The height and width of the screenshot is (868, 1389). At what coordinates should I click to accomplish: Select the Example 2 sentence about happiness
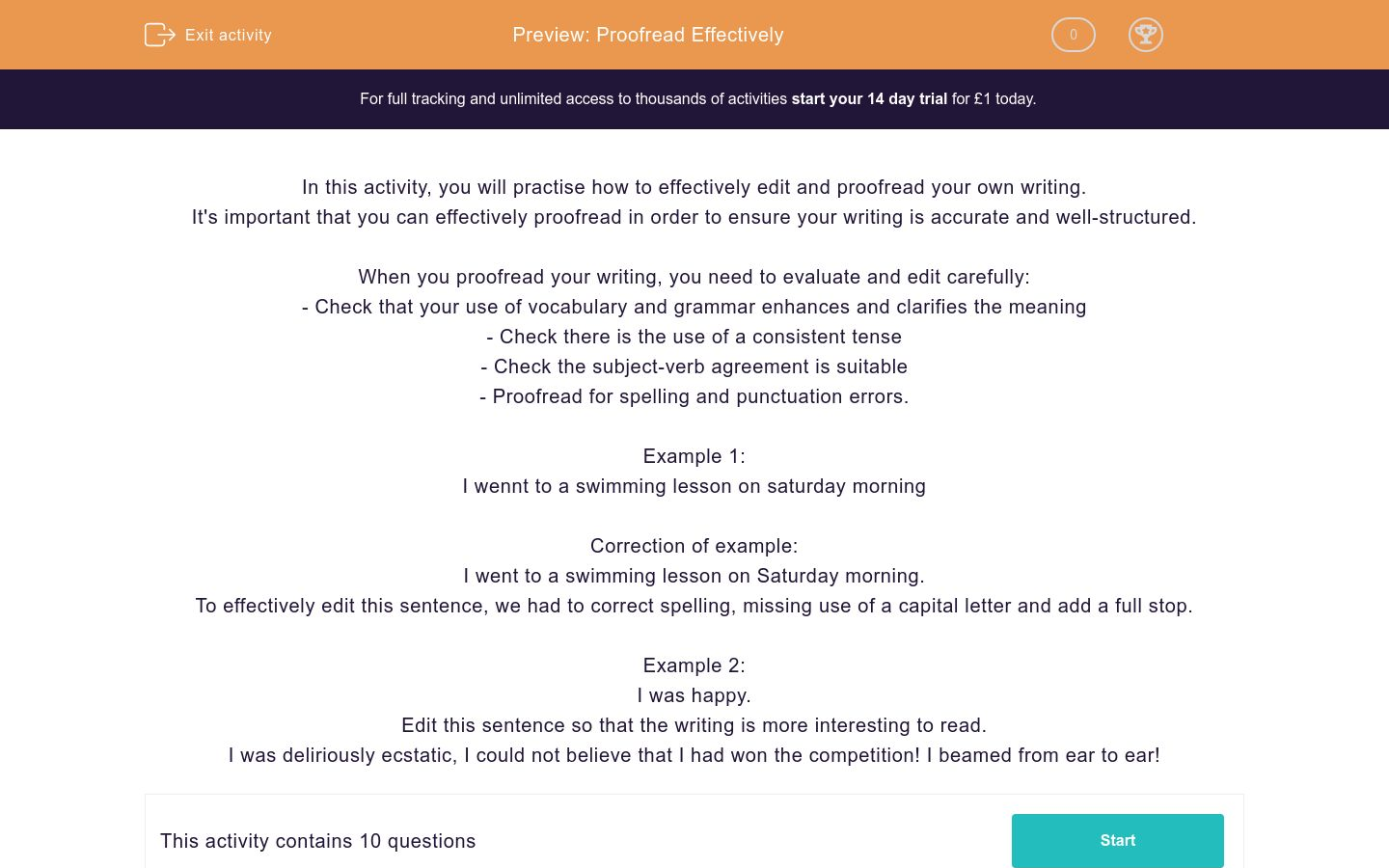click(x=694, y=695)
